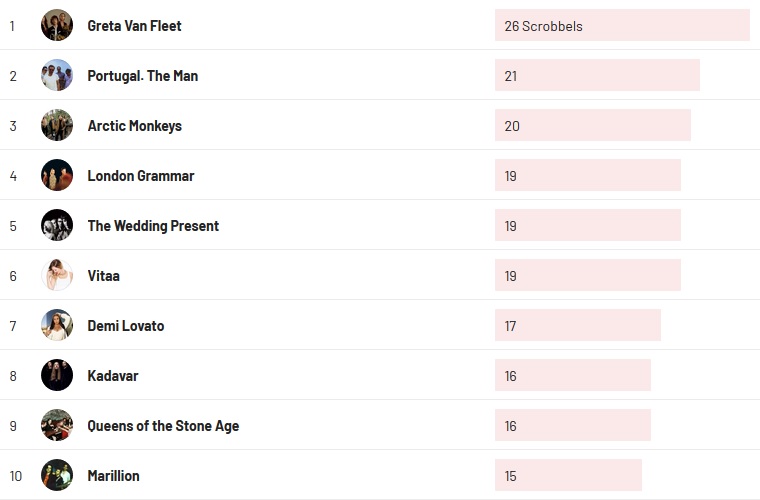Click Greta Van Fleet's avatar thumbnail
The height and width of the screenshot is (500, 760).
point(57,25)
